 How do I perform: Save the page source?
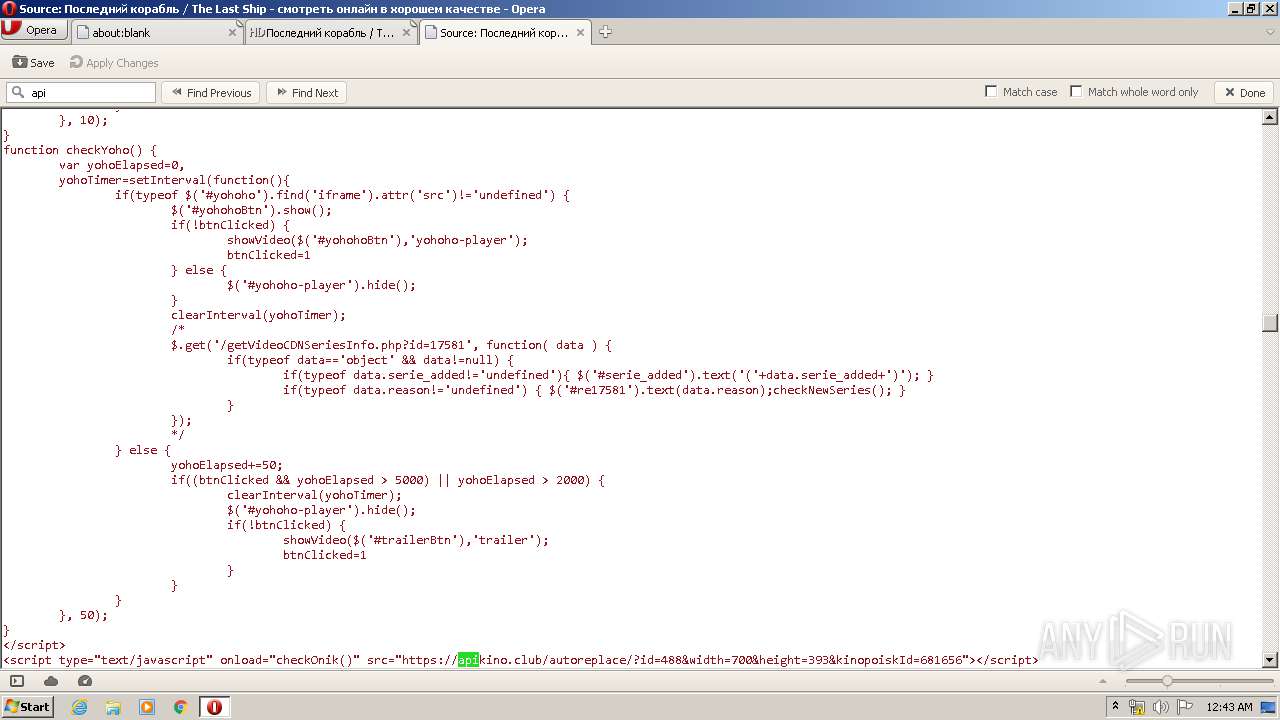click(34, 62)
